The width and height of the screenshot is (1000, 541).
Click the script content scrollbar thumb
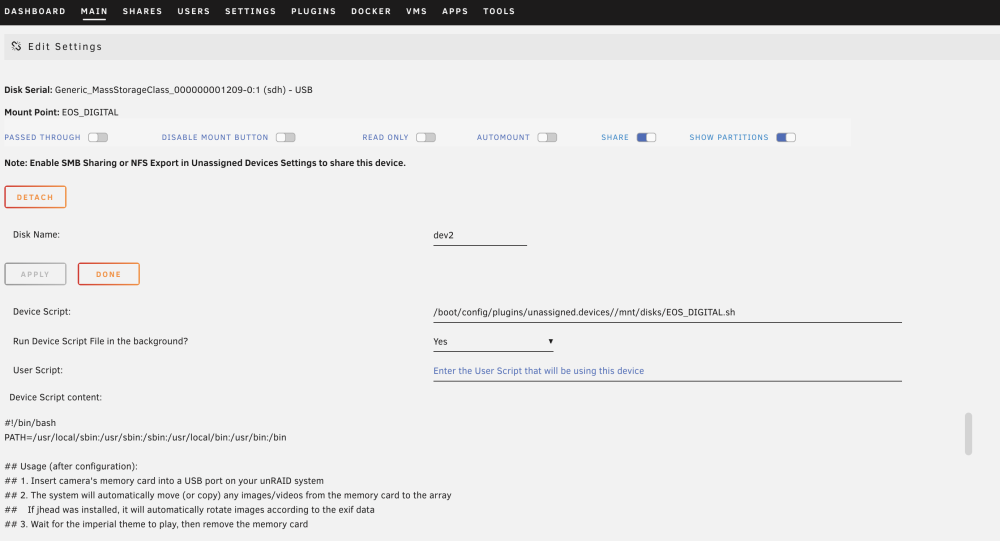pyautogui.click(x=968, y=434)
